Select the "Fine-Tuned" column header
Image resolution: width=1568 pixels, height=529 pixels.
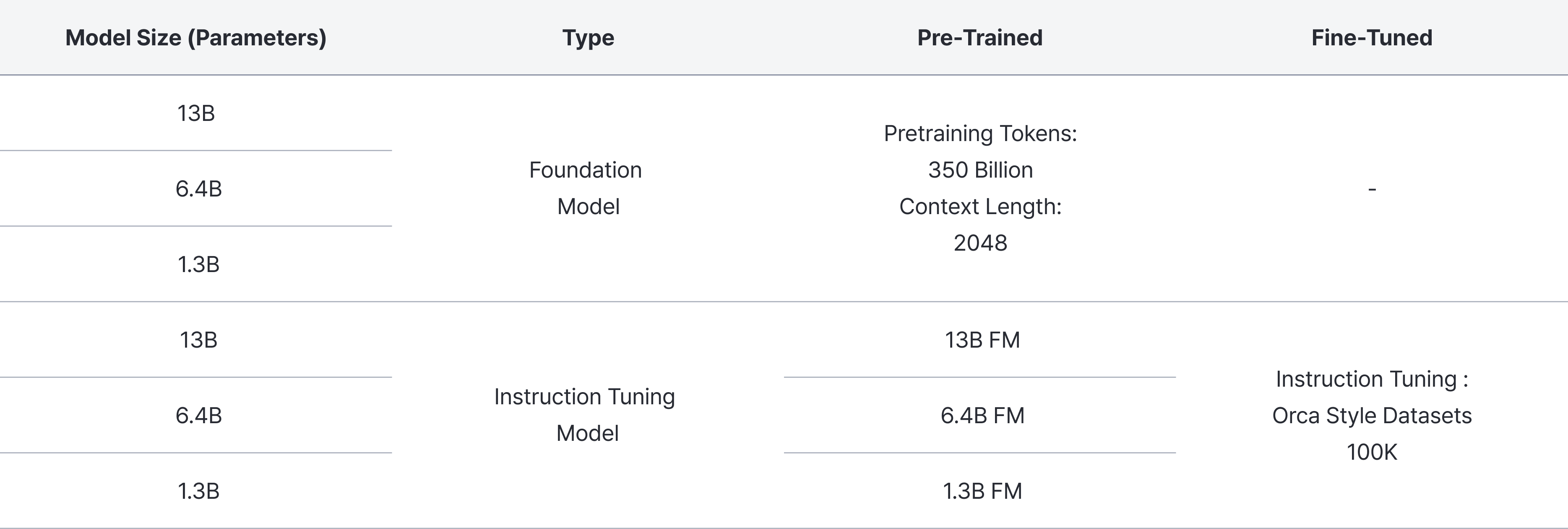point(1371,38)
